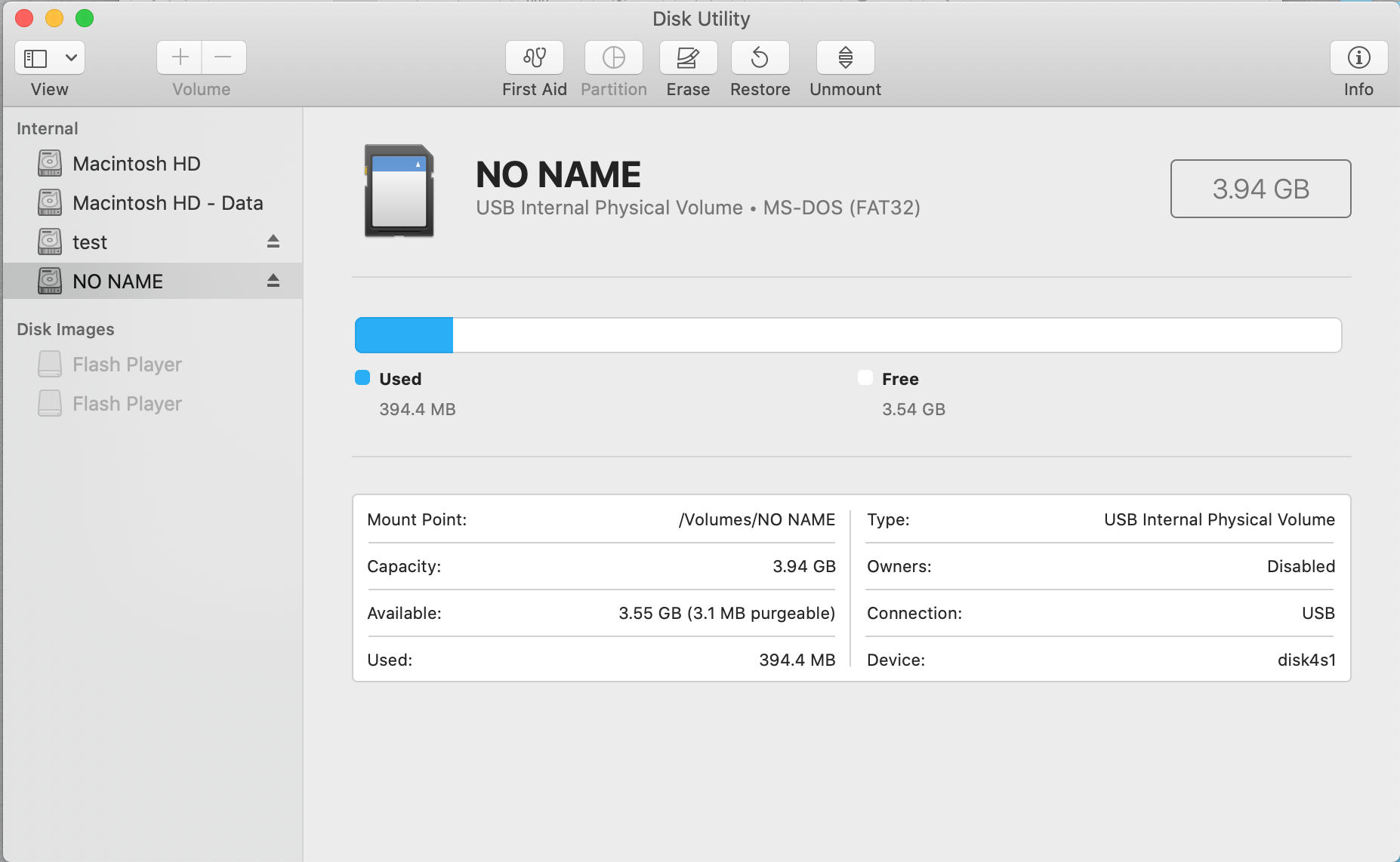Image resolution: width=1400 pixels, height=862 pixels.
Task: Select Macintosh HD in sidebar
Action: (x=136, y=164)
